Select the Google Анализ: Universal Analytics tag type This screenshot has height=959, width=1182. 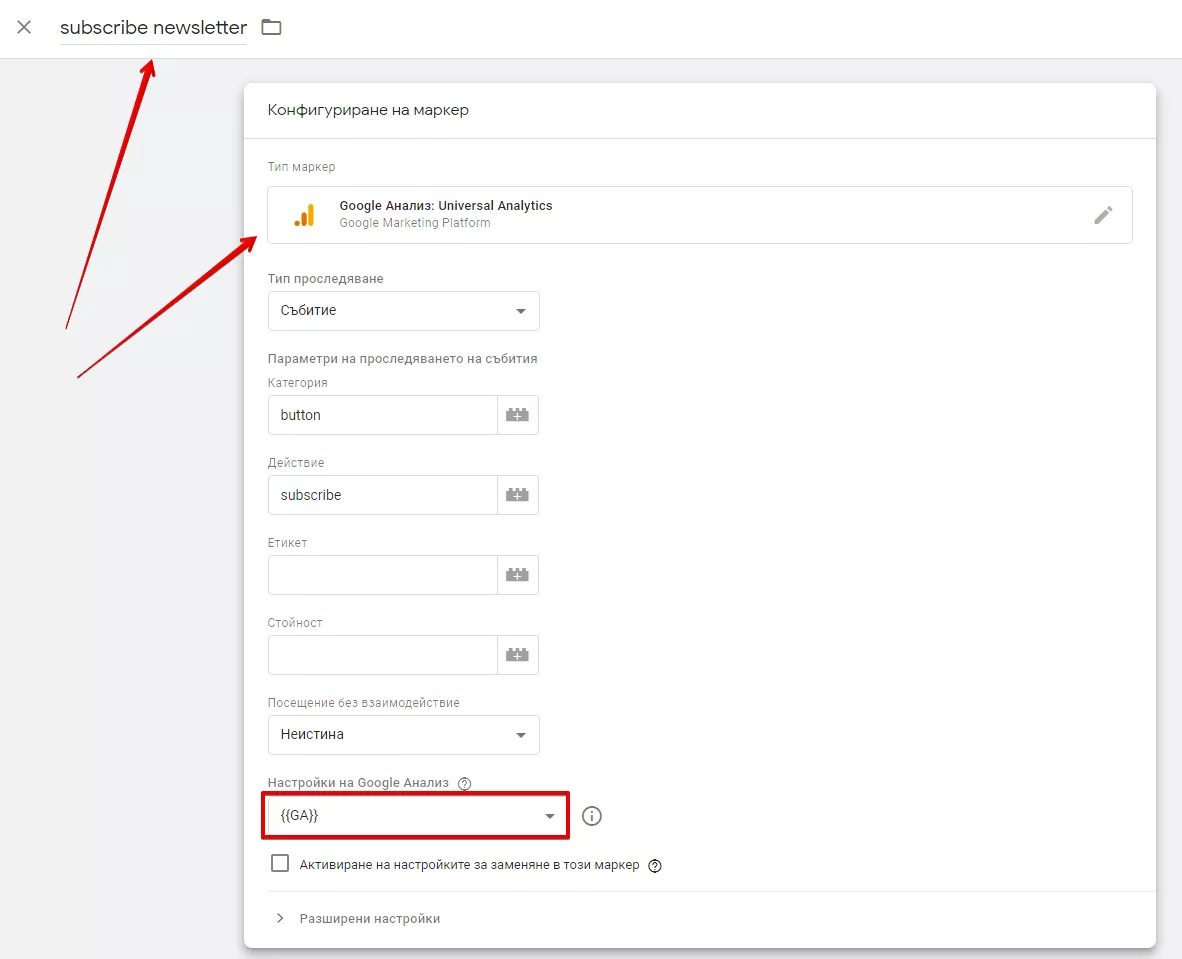(700, 215)
